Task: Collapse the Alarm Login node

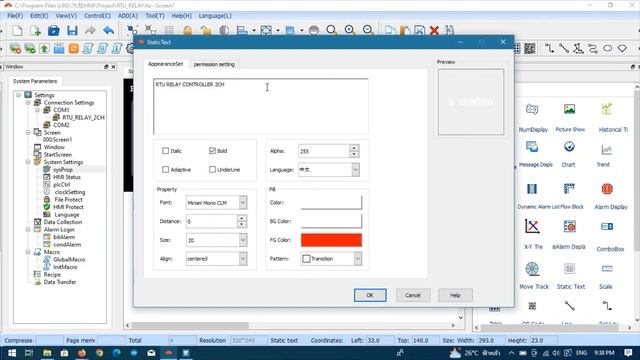Action: point(28,229)
